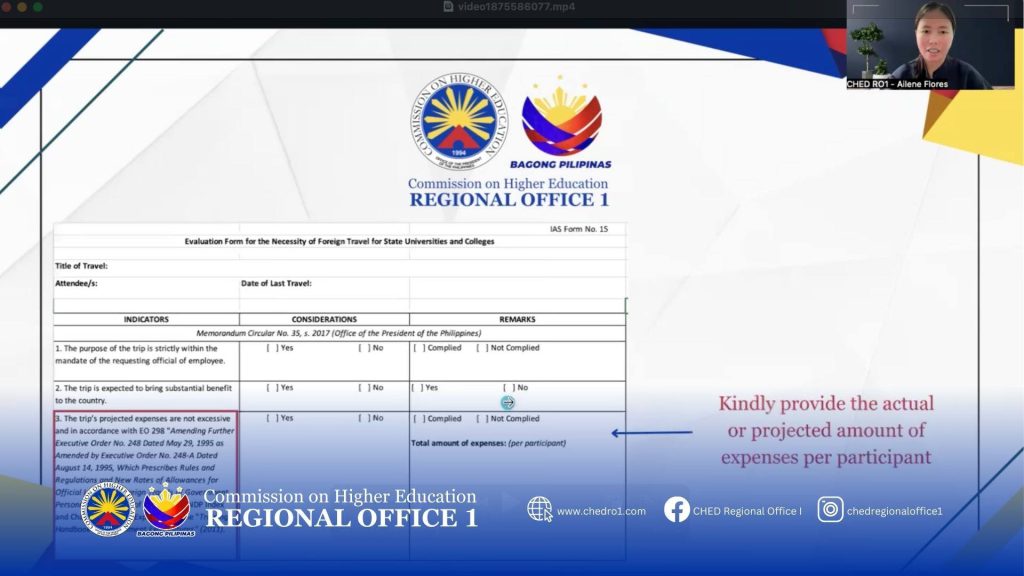Tick No under Remarks for the substantial benefit row

(509, 388)
